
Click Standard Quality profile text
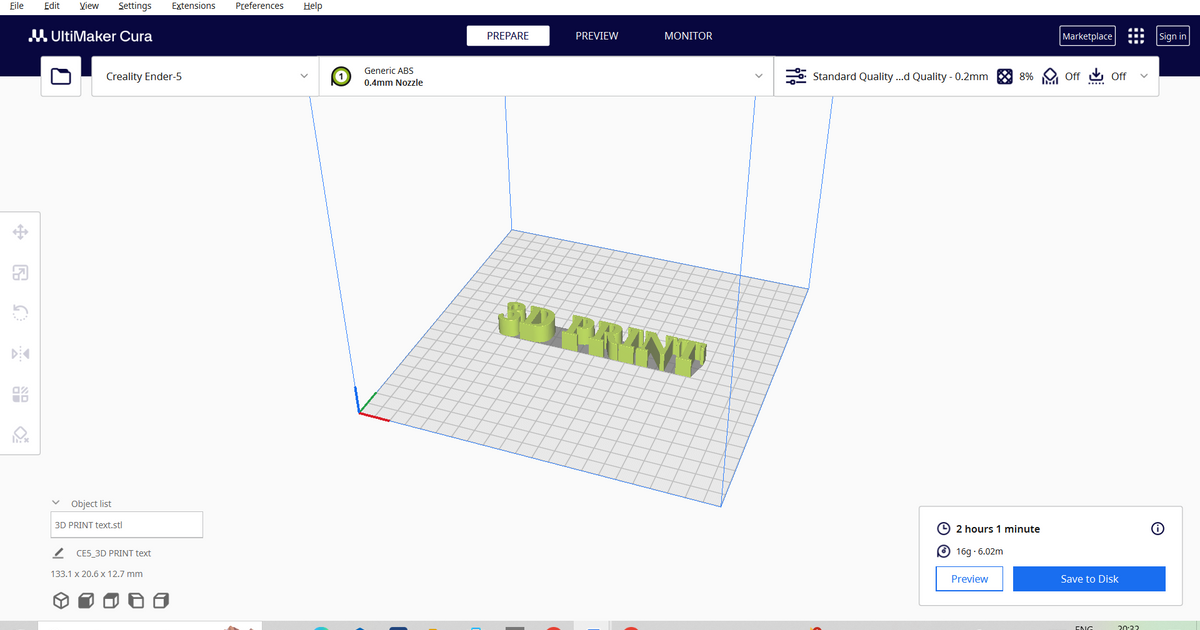(x=900, y=76)
